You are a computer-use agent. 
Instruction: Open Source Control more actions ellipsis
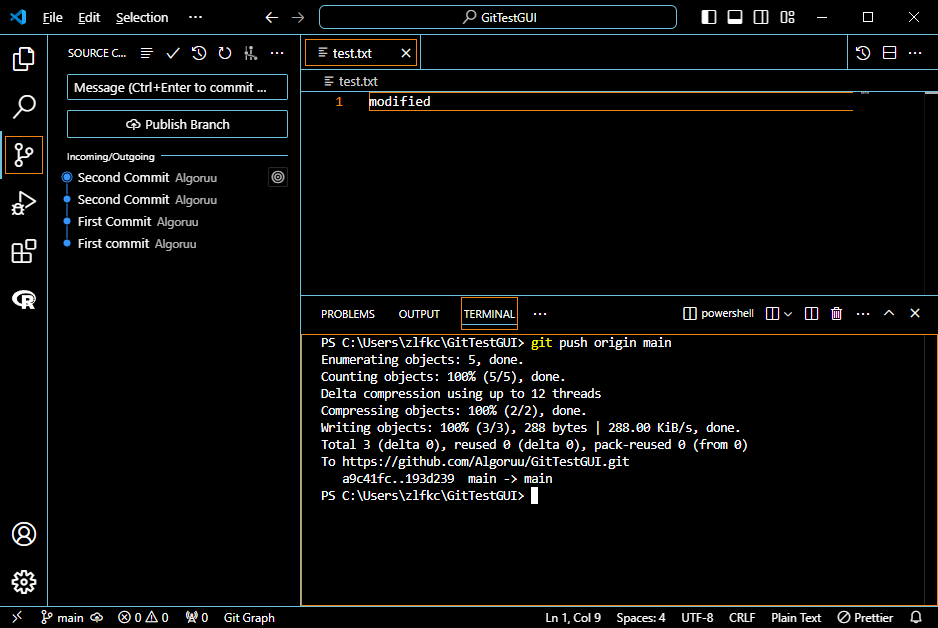click(x=277, y=53)
